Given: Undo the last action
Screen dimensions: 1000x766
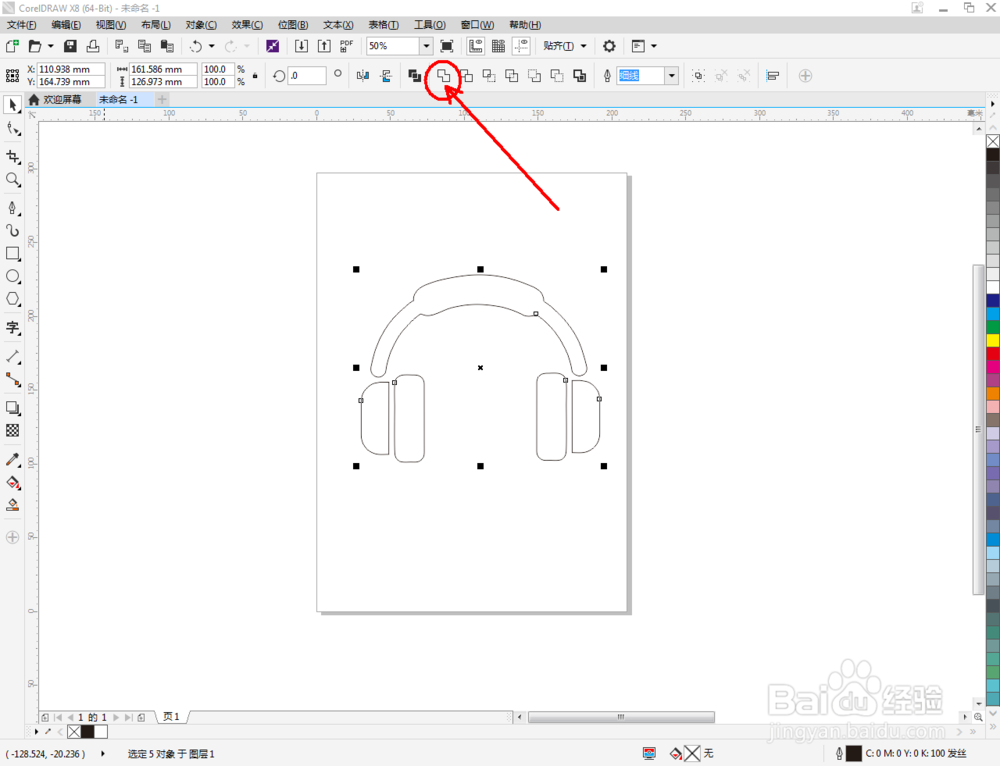Looking at the screenshot, I should click(x=196, y=46).
